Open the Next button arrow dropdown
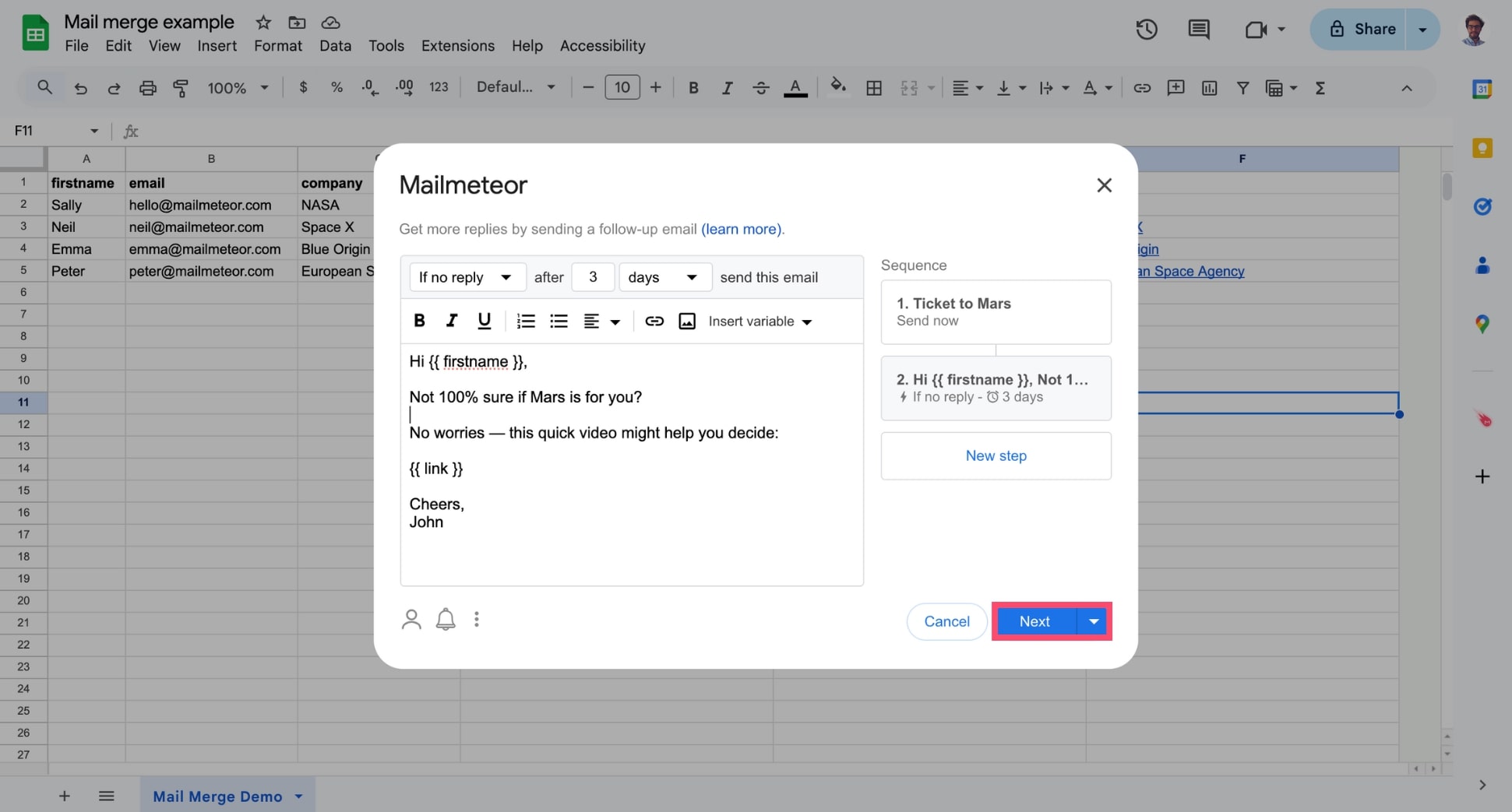Viewport: 1512px width, 812px height. (x=1094, y=621)
